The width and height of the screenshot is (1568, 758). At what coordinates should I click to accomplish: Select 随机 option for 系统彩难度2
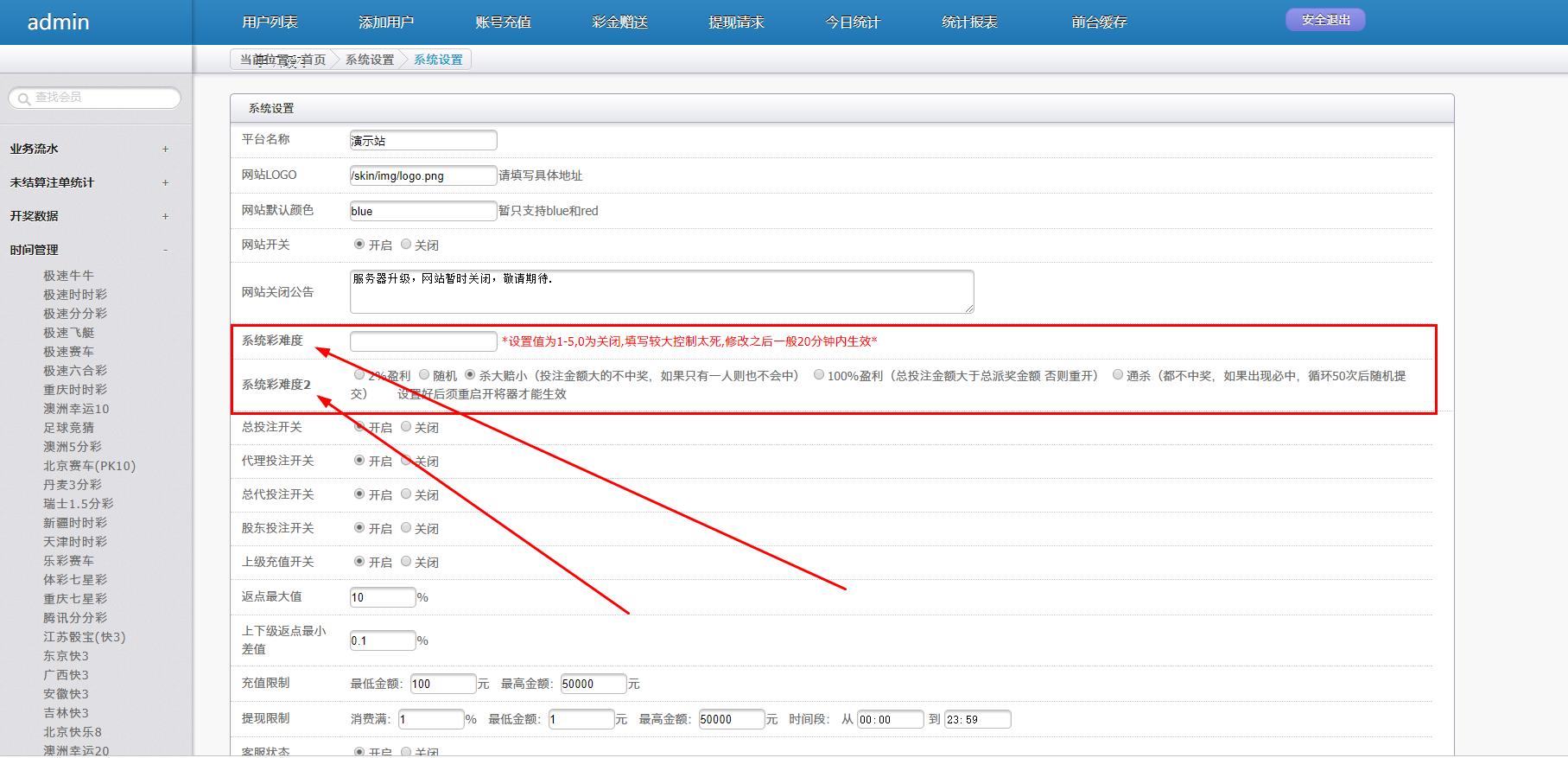pos(424,375)
